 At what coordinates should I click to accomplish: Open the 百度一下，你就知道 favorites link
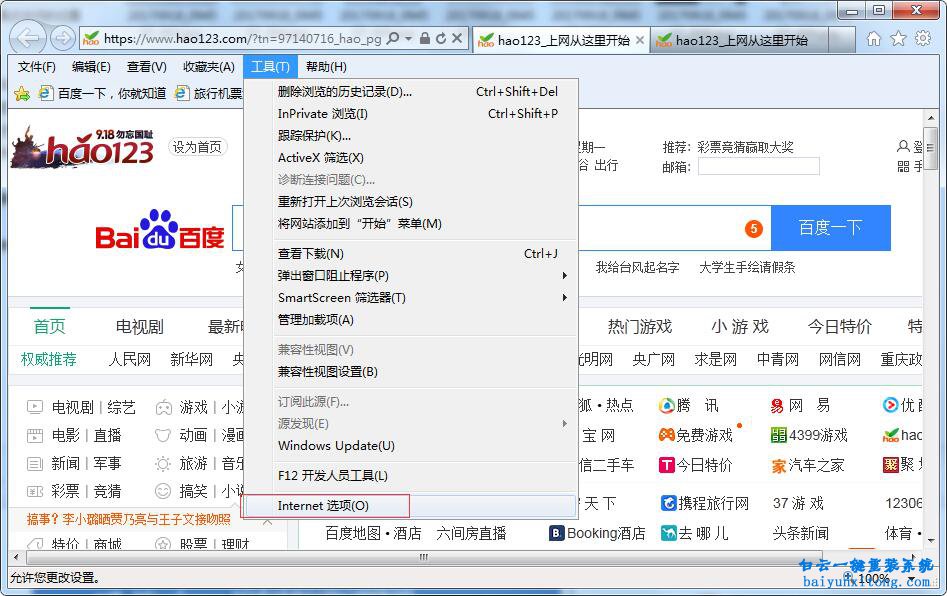pos(103,94)
